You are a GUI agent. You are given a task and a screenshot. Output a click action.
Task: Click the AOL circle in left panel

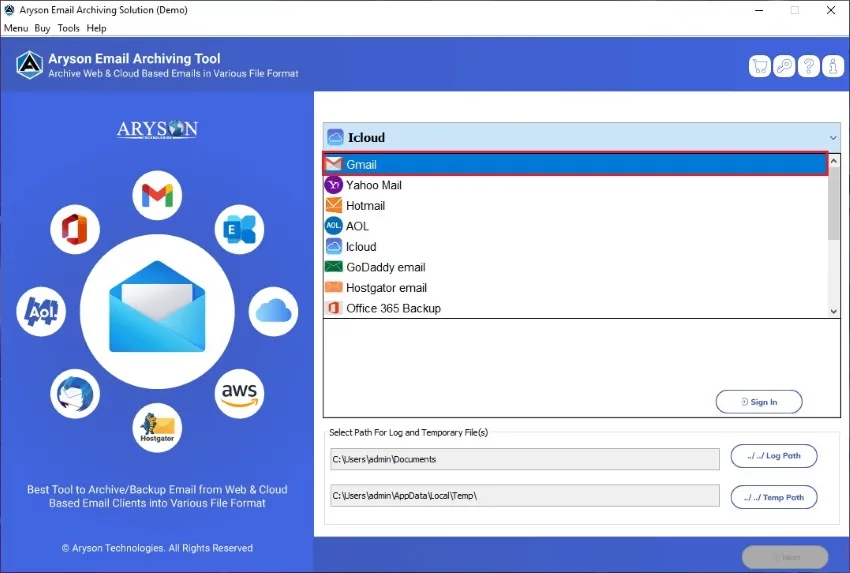pyautogui.click(x=41, y=311)
